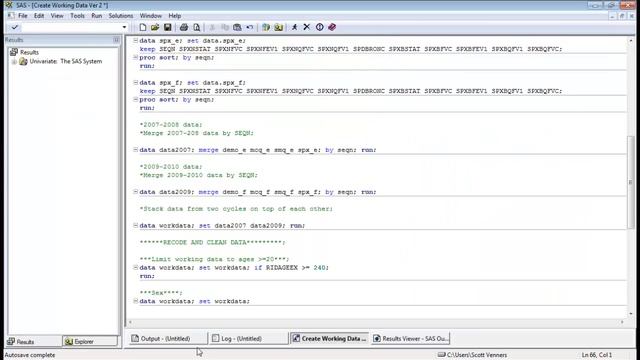Click the horizontal scroll left arrow
The image size is (640, 360).
[x=130, y=322]
